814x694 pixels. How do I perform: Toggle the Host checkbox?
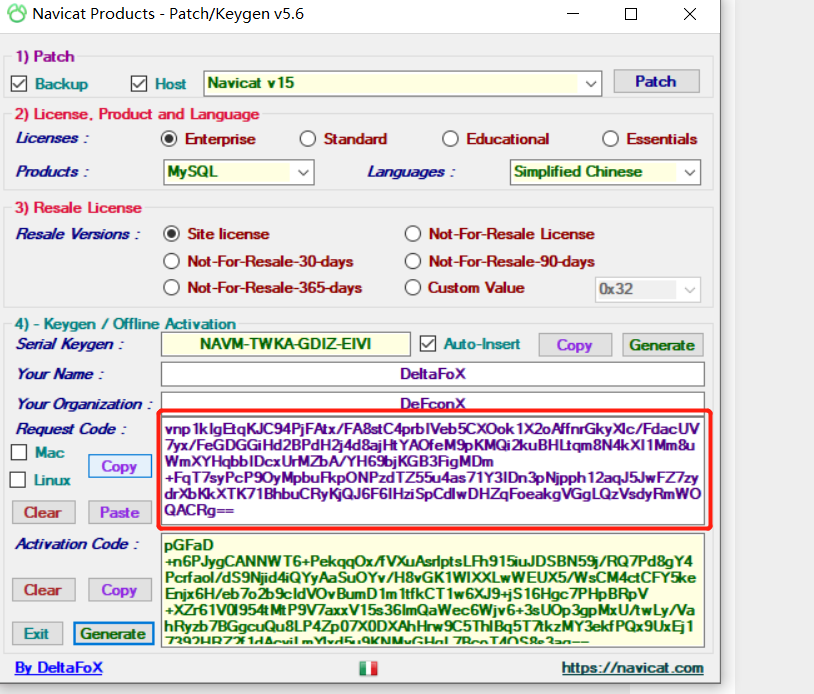tap(139, 84)
